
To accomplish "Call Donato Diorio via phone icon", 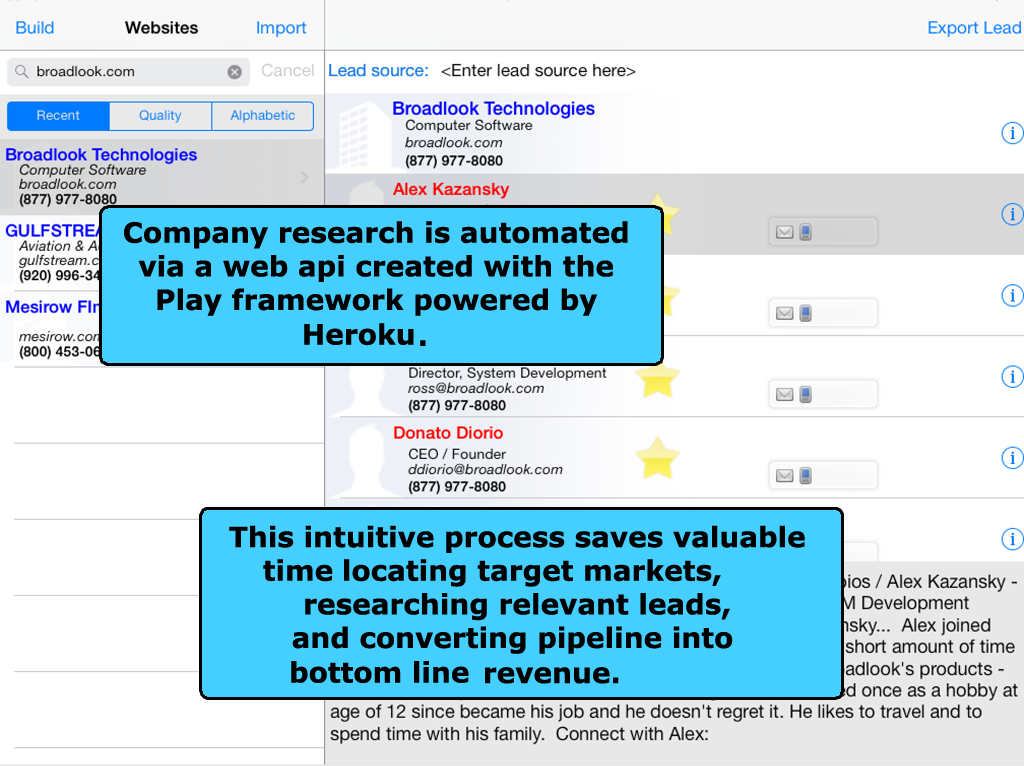I will click(x=806, y=475).
